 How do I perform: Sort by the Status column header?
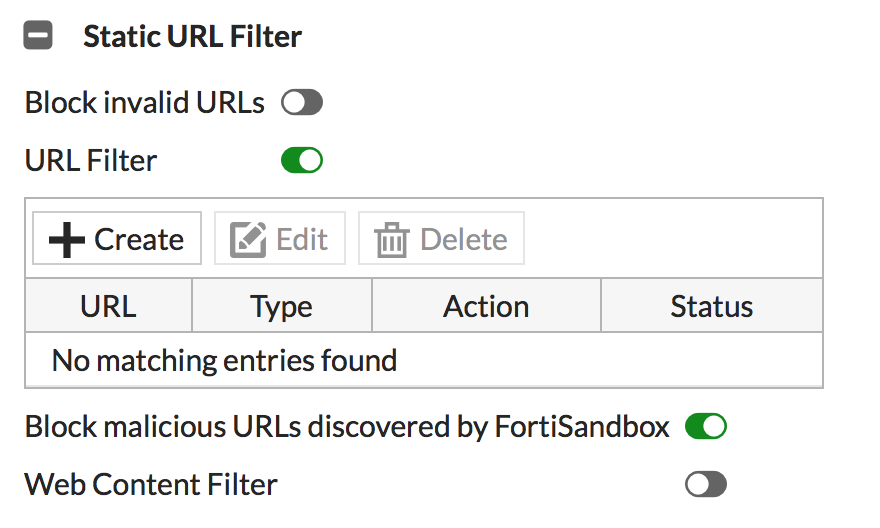coord(712,306)
